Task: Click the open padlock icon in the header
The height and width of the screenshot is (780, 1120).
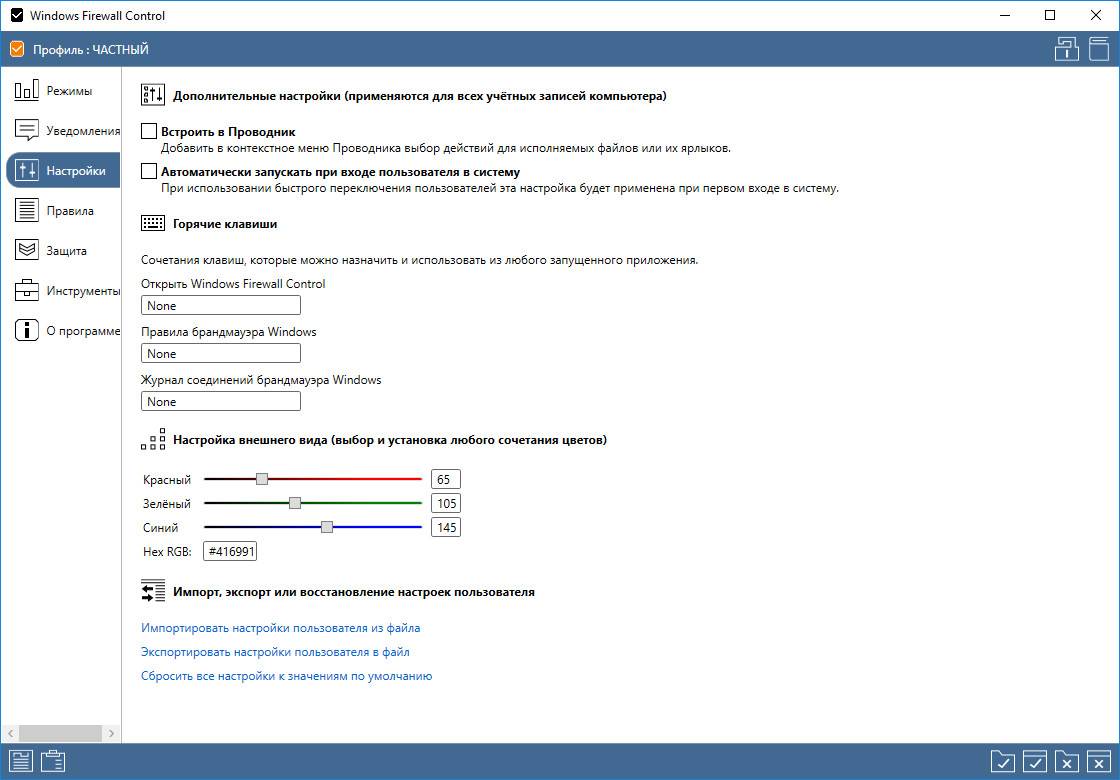Action: coord(1066,49)
